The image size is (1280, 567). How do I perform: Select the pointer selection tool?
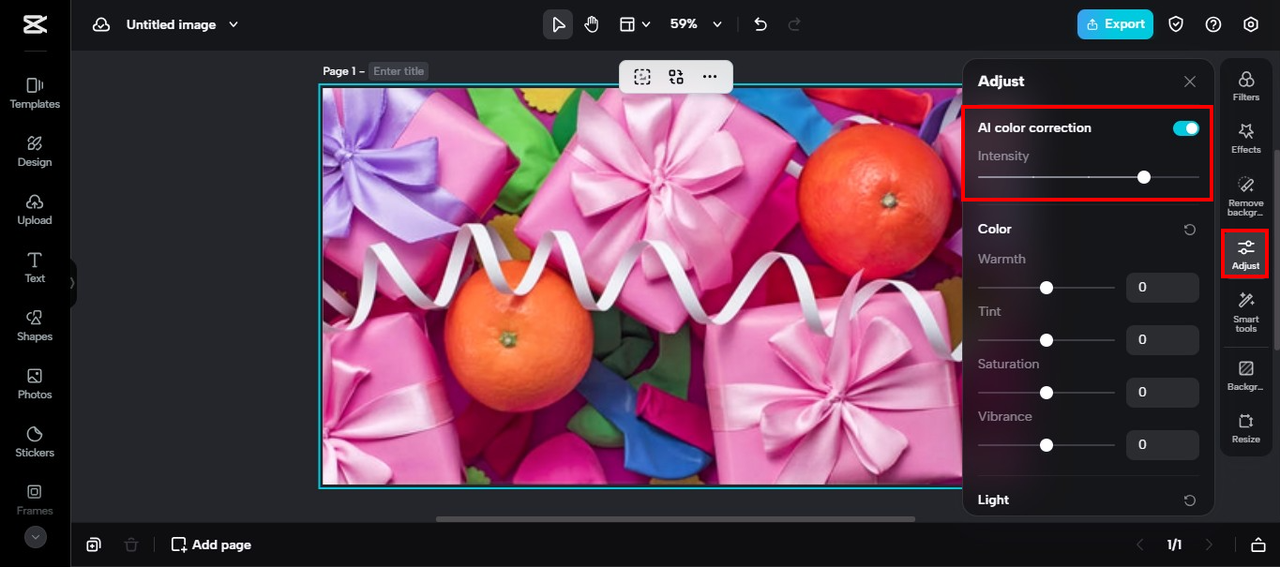click(558, 24)
